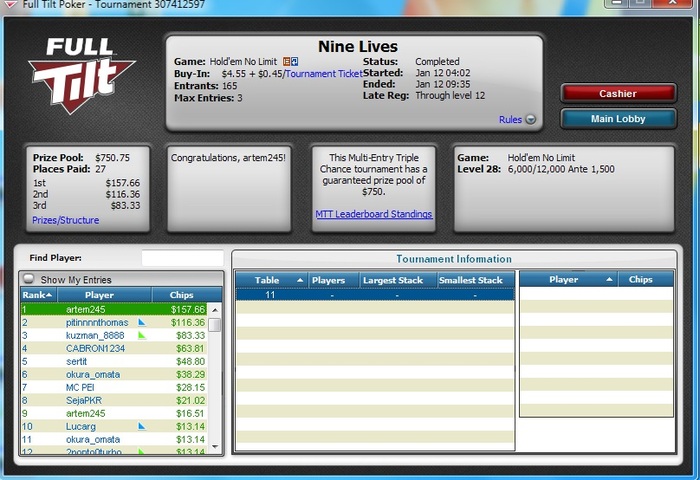Open the Rules link

510,120
